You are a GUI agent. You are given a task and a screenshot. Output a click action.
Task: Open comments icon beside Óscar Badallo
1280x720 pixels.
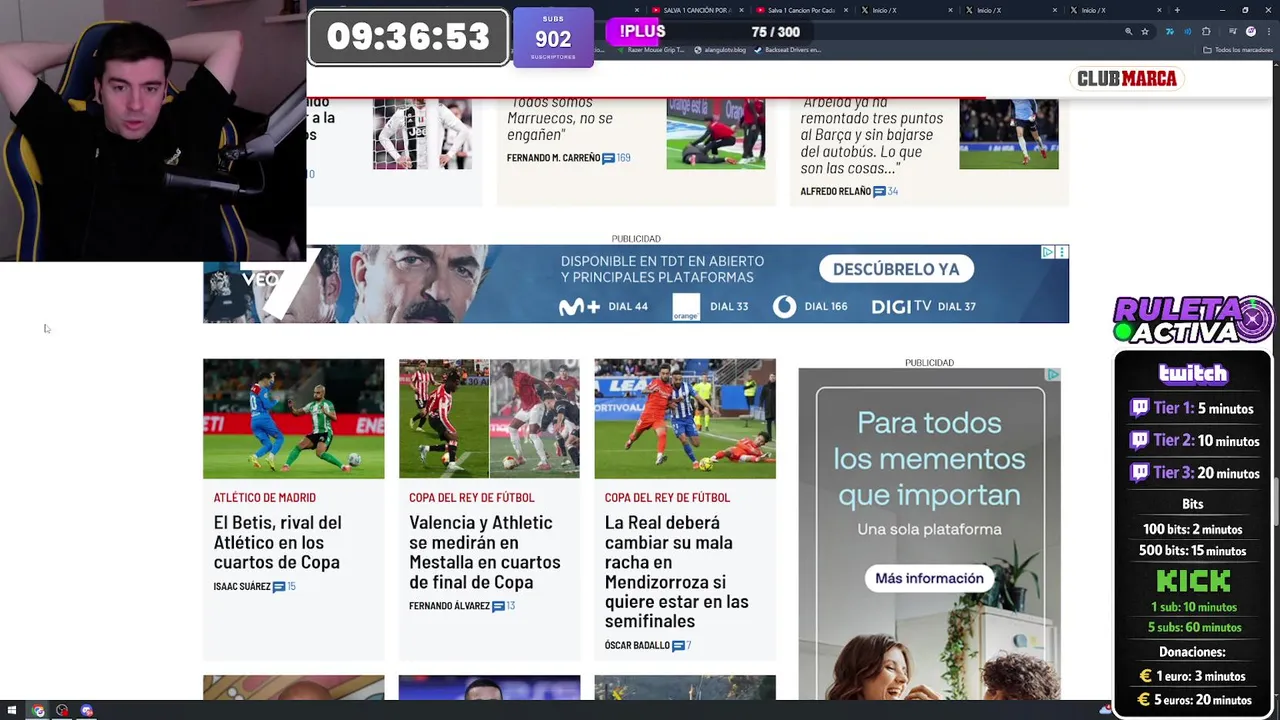(678, 646)
